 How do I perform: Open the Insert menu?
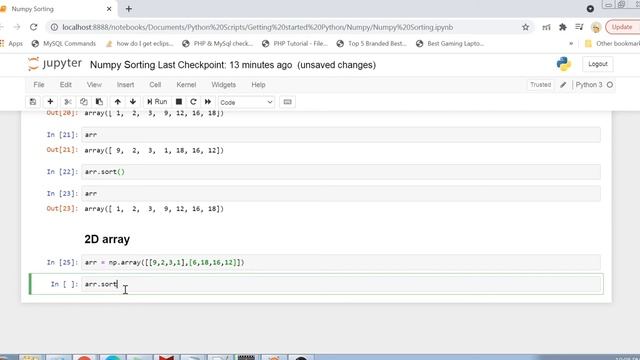125,84
